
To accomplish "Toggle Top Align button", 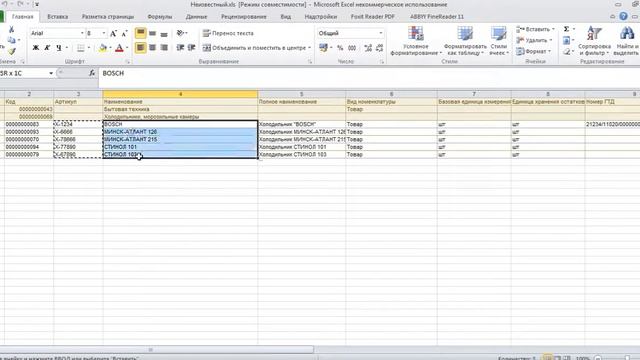I will 140,33.
